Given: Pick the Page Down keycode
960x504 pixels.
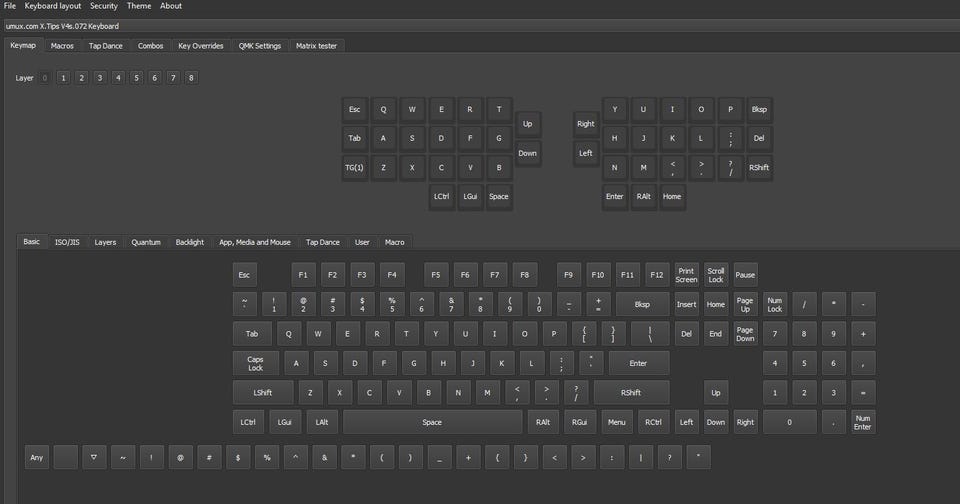Looking at the screenshot, I should click(745, 334).
